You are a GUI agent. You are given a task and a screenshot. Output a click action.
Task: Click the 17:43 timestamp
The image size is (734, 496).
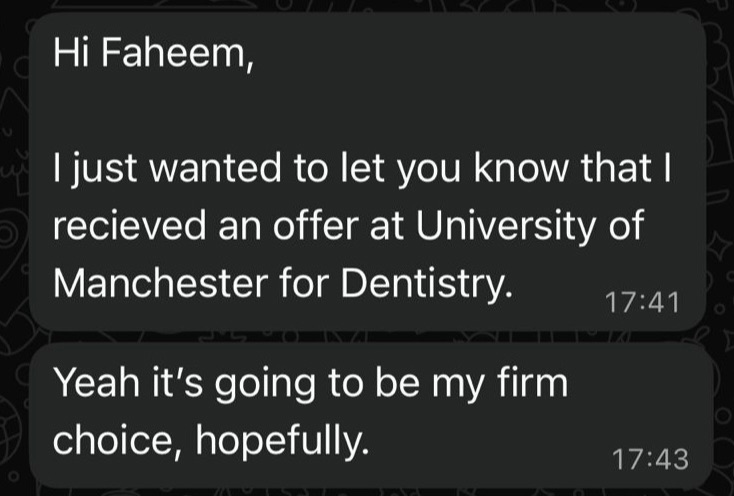coord(649,459)
